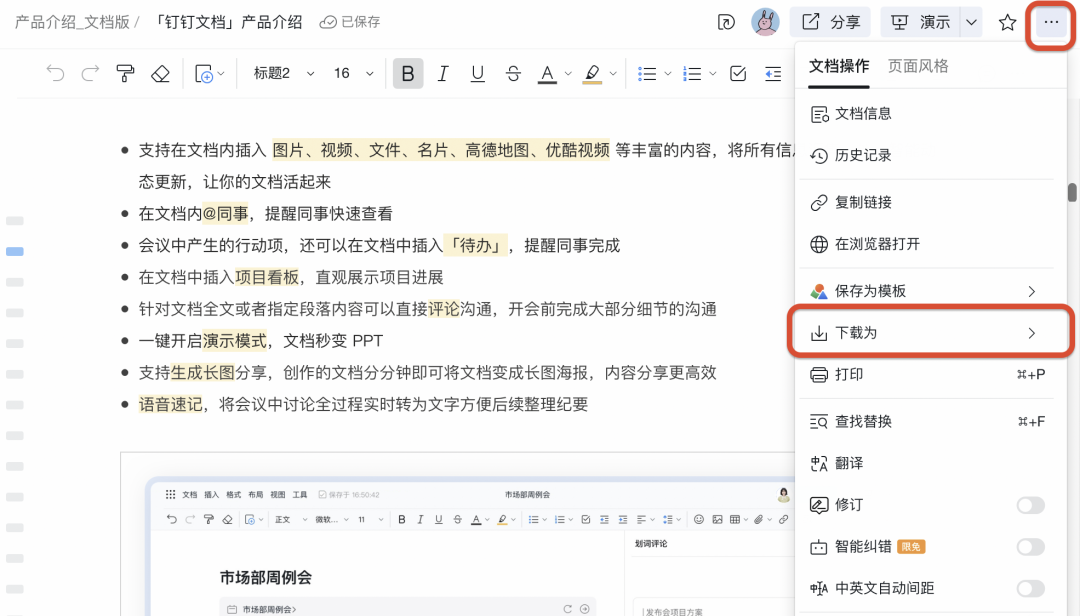Viewport: 1080px width, 616px height.
Task: Click the undo arrow icon
Action: [x=55, y=73]
